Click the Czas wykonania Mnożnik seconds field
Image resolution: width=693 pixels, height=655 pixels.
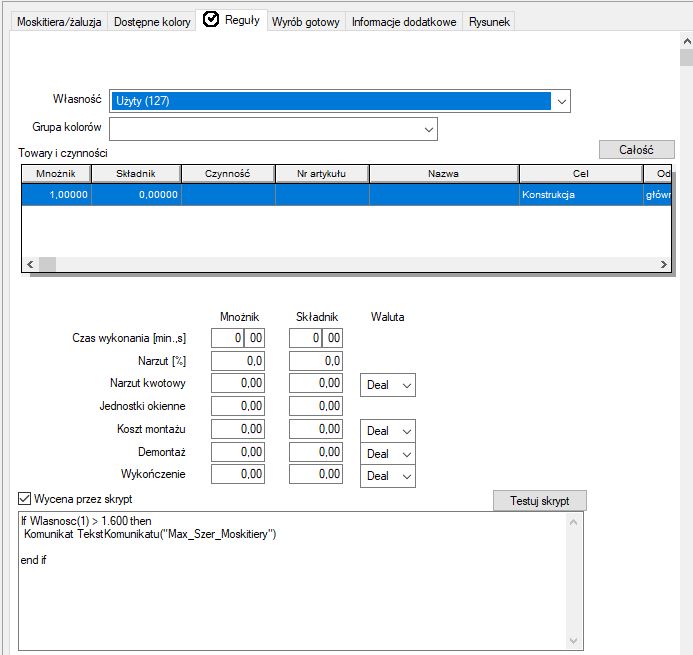[x=255, y=338]
